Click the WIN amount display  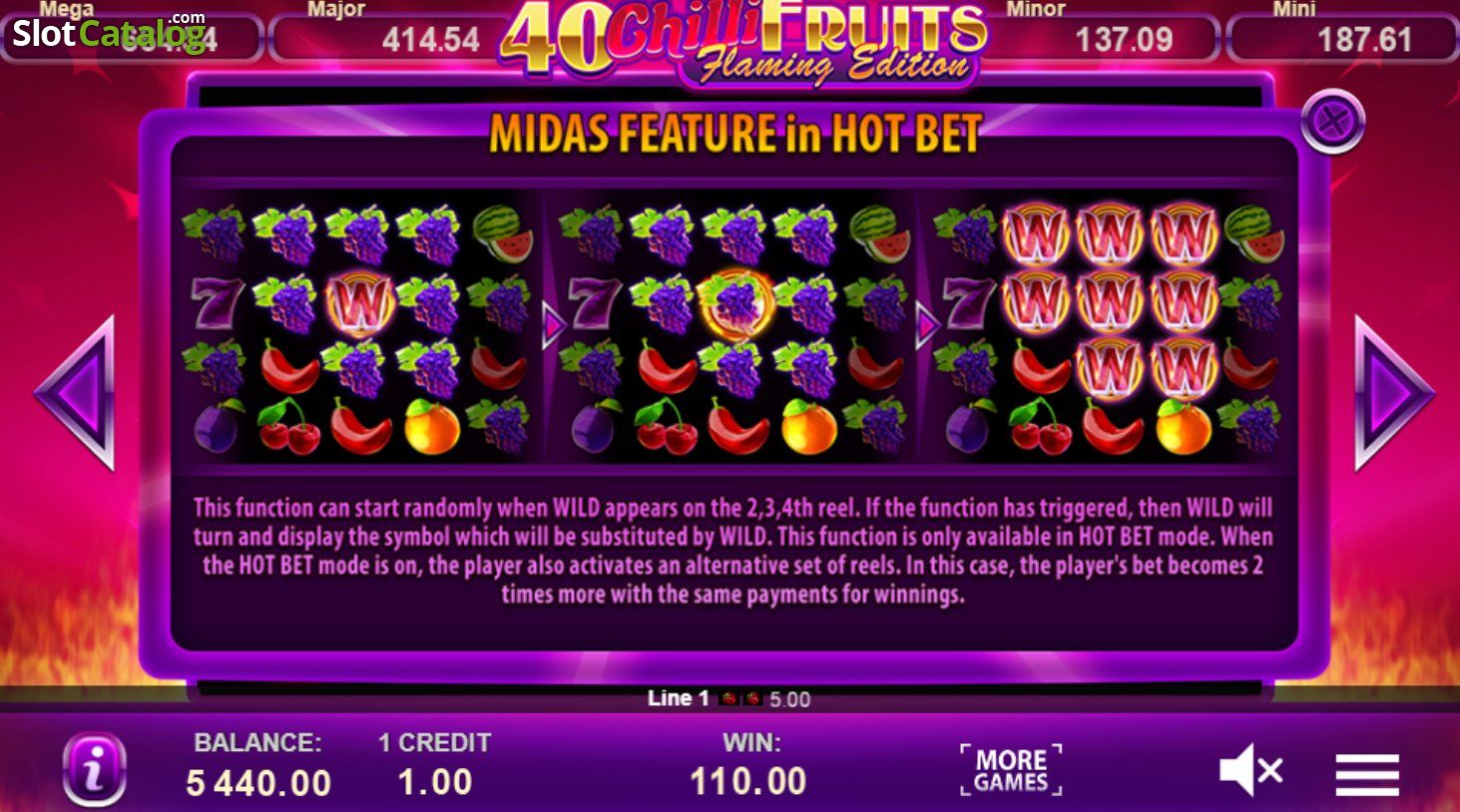[748, 781]
